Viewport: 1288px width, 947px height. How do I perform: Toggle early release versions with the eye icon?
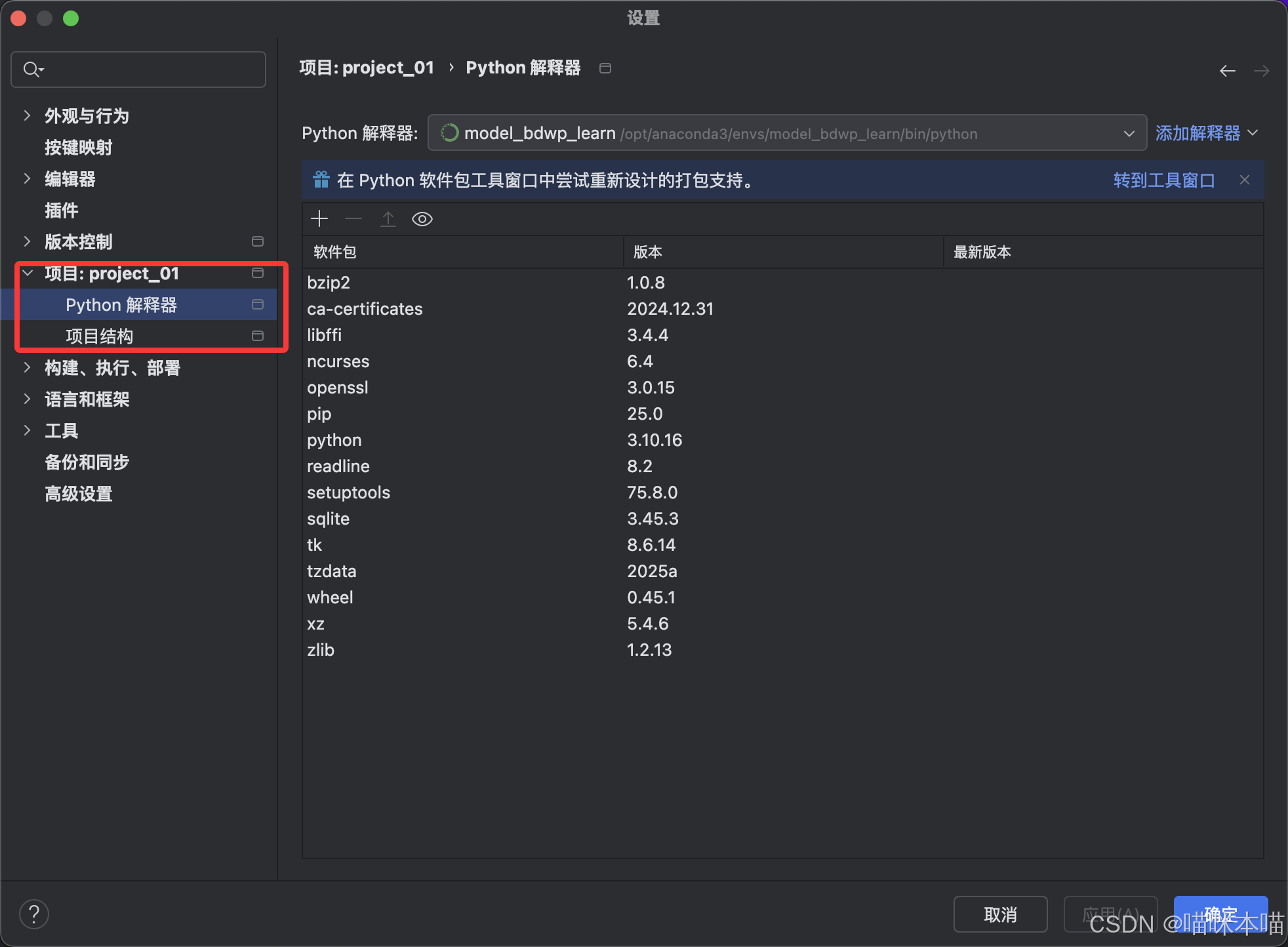click(422, 218)
